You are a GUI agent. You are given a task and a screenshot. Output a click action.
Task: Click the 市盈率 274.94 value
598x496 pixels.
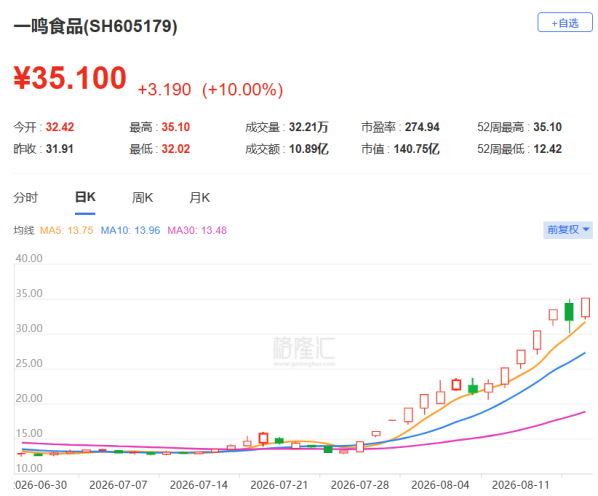422,127
